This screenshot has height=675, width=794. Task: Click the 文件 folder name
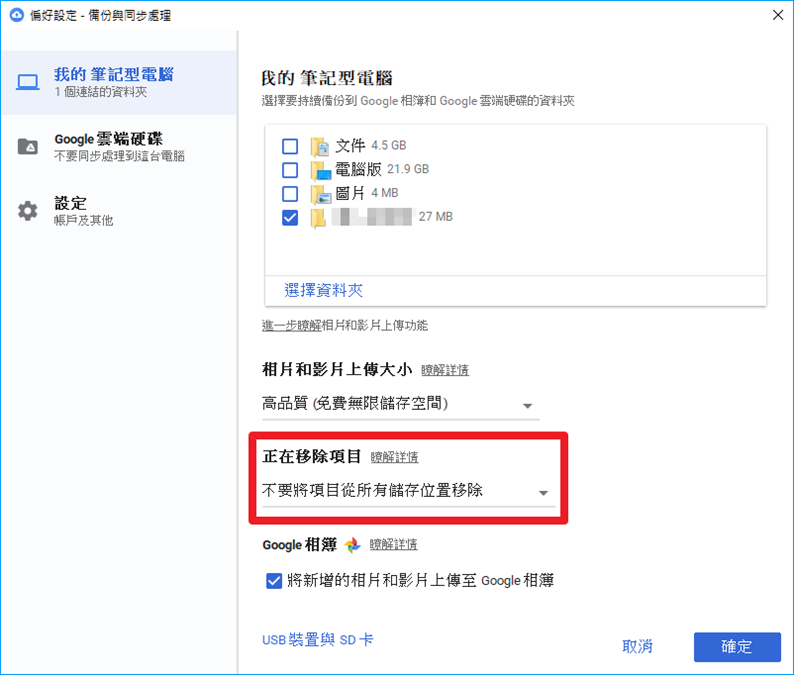(x=350, y=146)
